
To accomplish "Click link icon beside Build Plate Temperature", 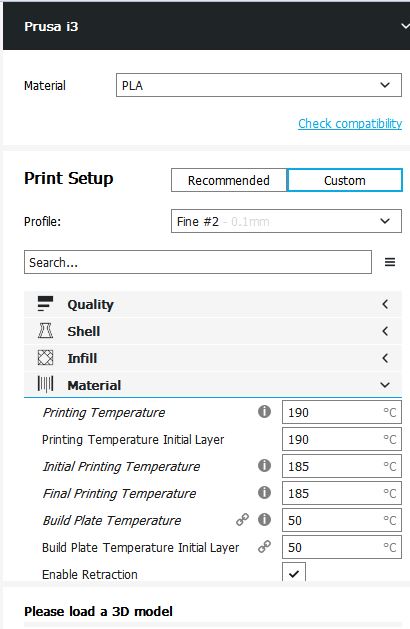I will [242, 519].
